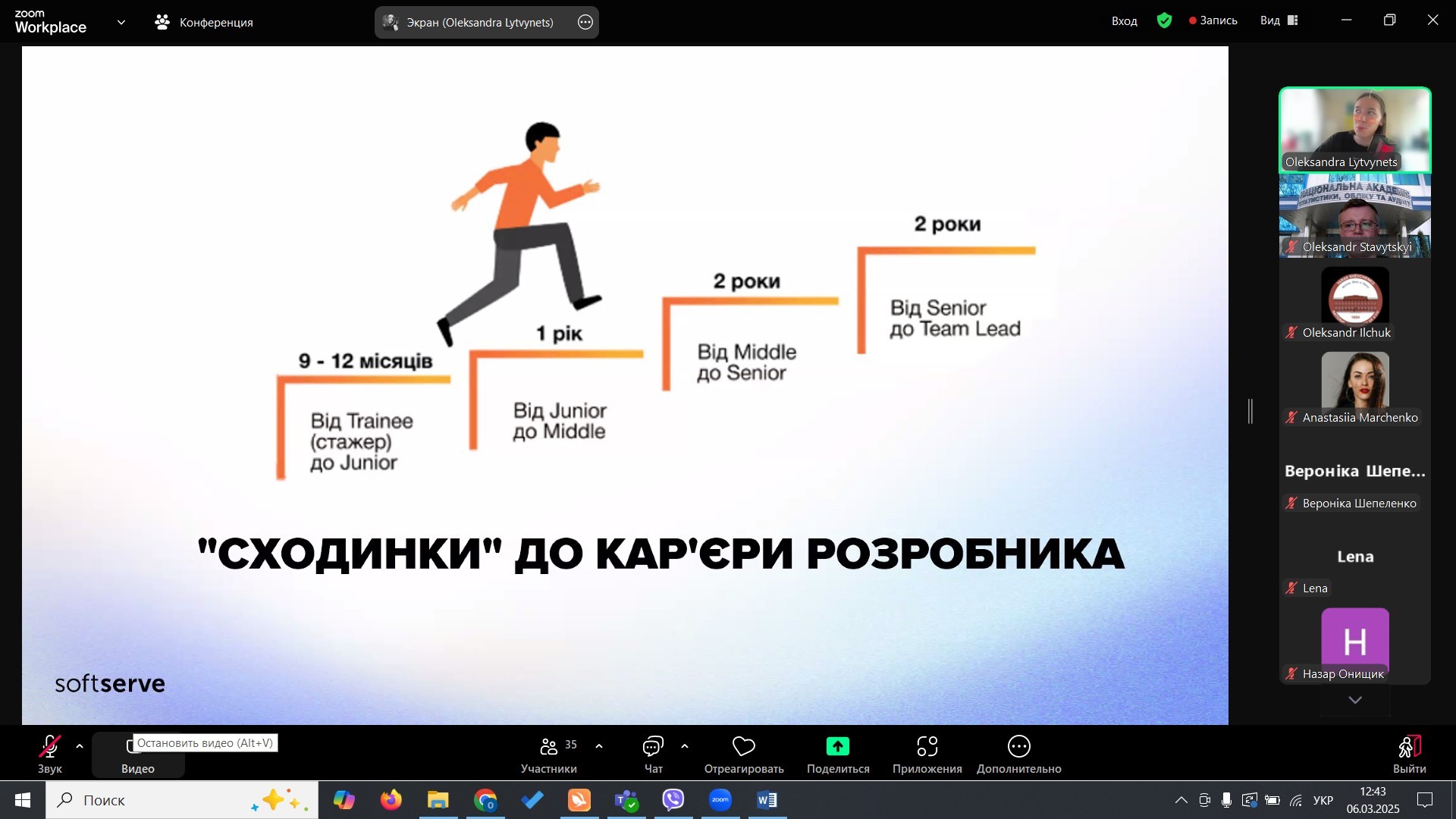Click the green Share screen icon
This screenshot has height=819, width=1456.
pos(837,747)
